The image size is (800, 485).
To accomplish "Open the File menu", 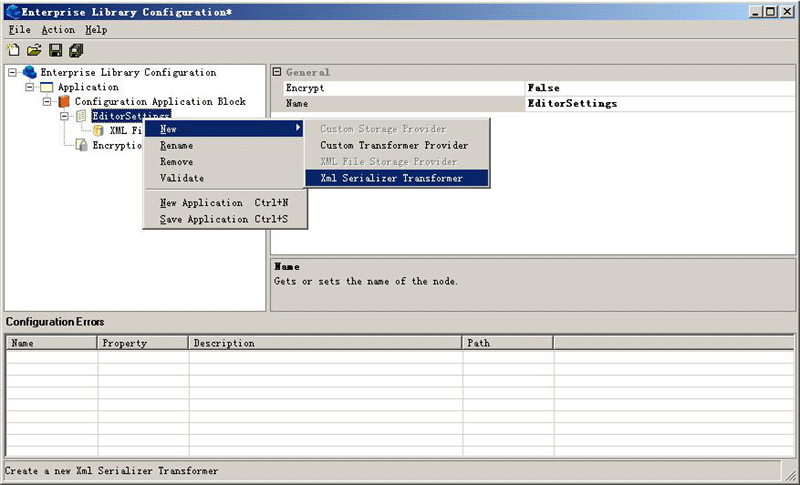I will click(x=20, y=30).
